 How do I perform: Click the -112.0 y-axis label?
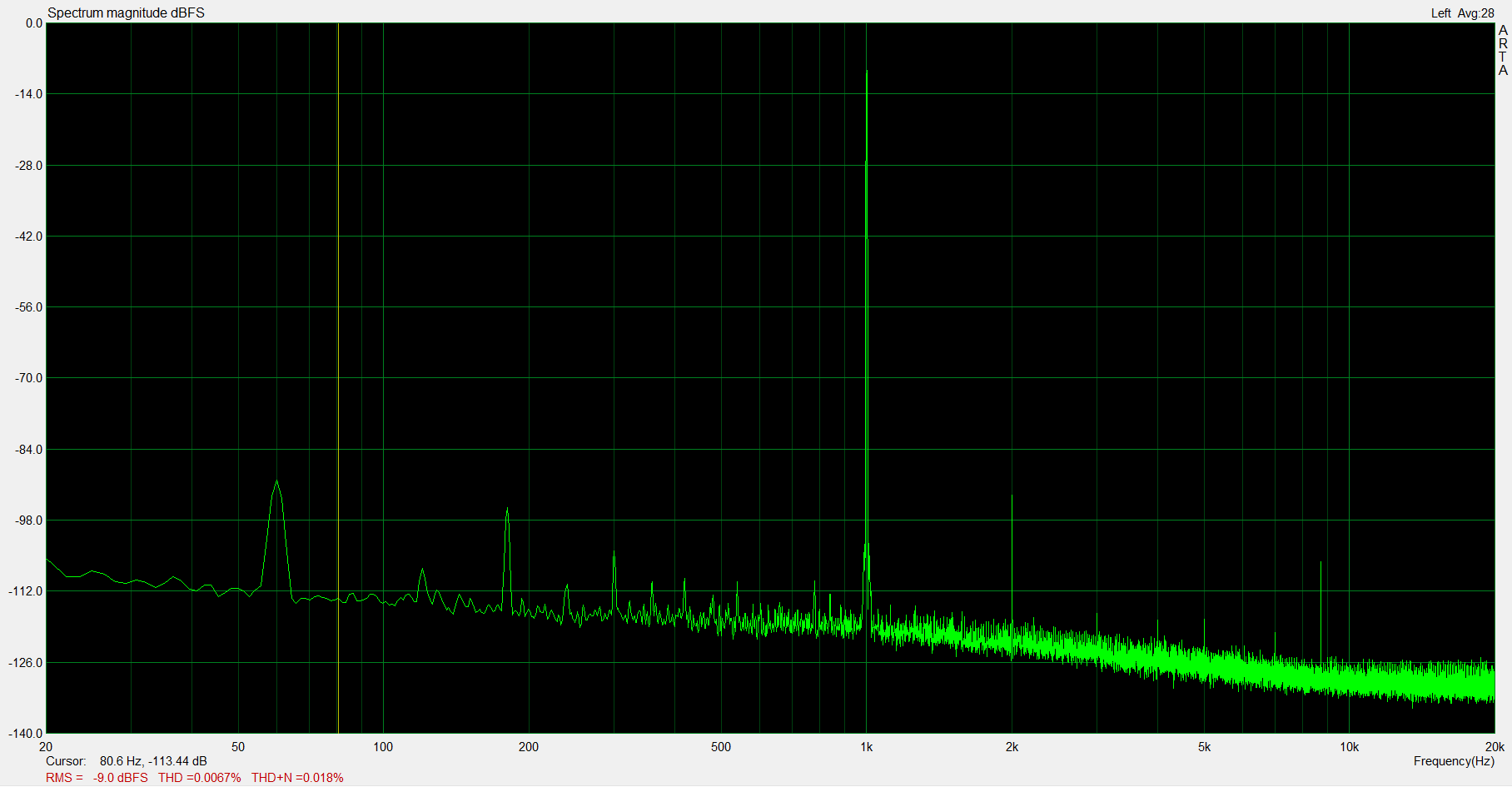(26, 591)
